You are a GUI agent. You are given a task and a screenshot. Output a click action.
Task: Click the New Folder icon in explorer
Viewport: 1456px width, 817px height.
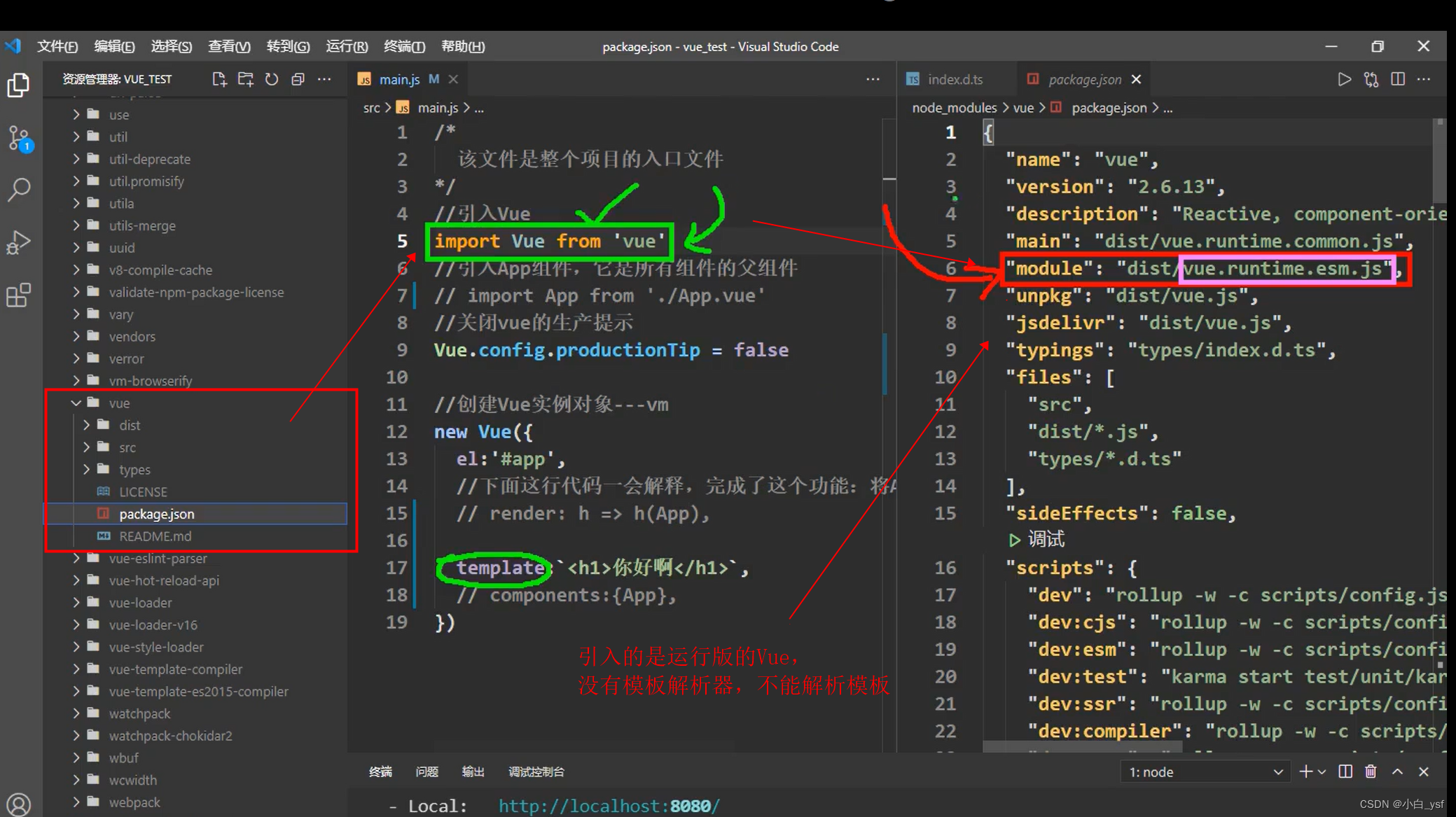(x=245, y=79)
